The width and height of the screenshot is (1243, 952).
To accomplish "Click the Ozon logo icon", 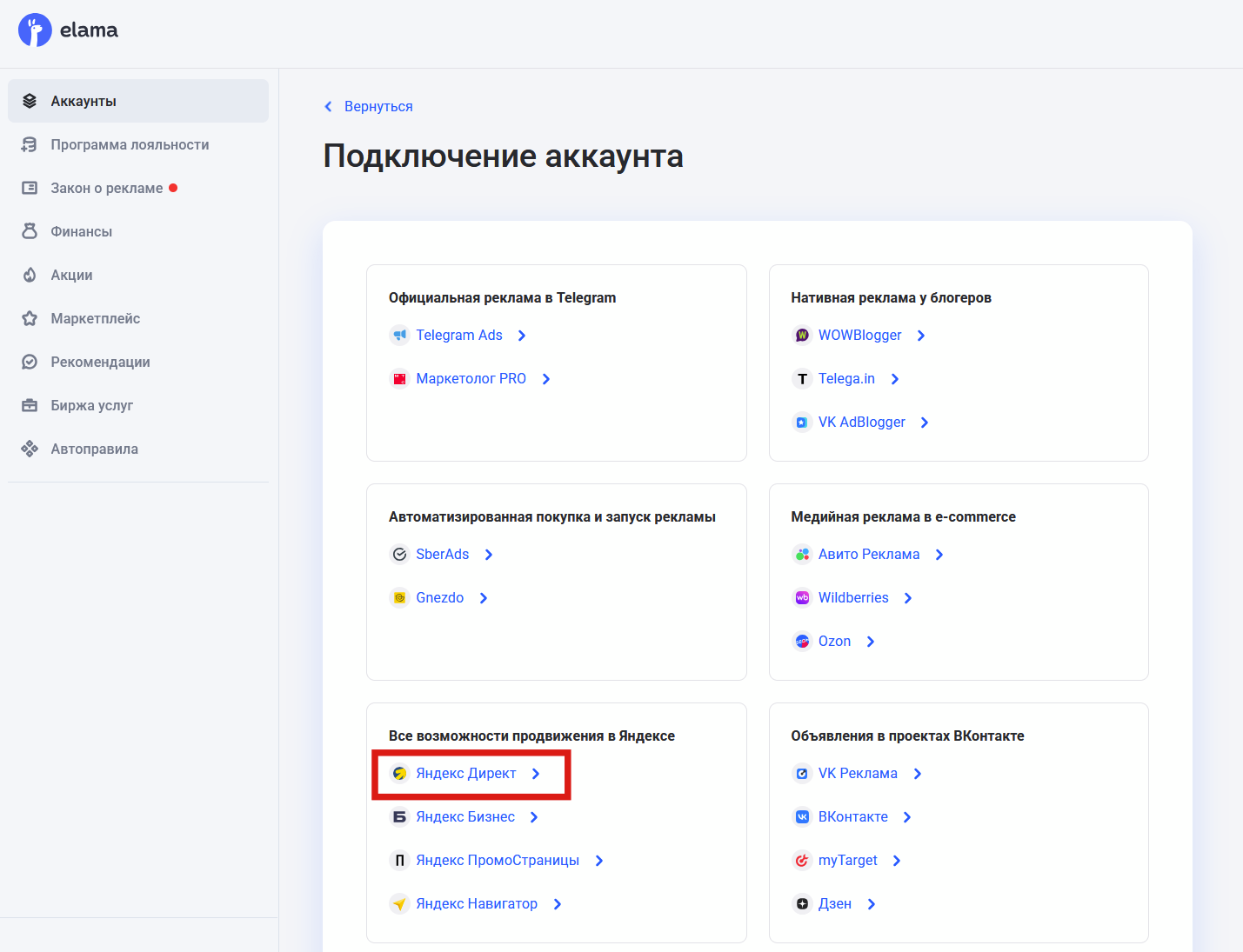I will (801, 641).
